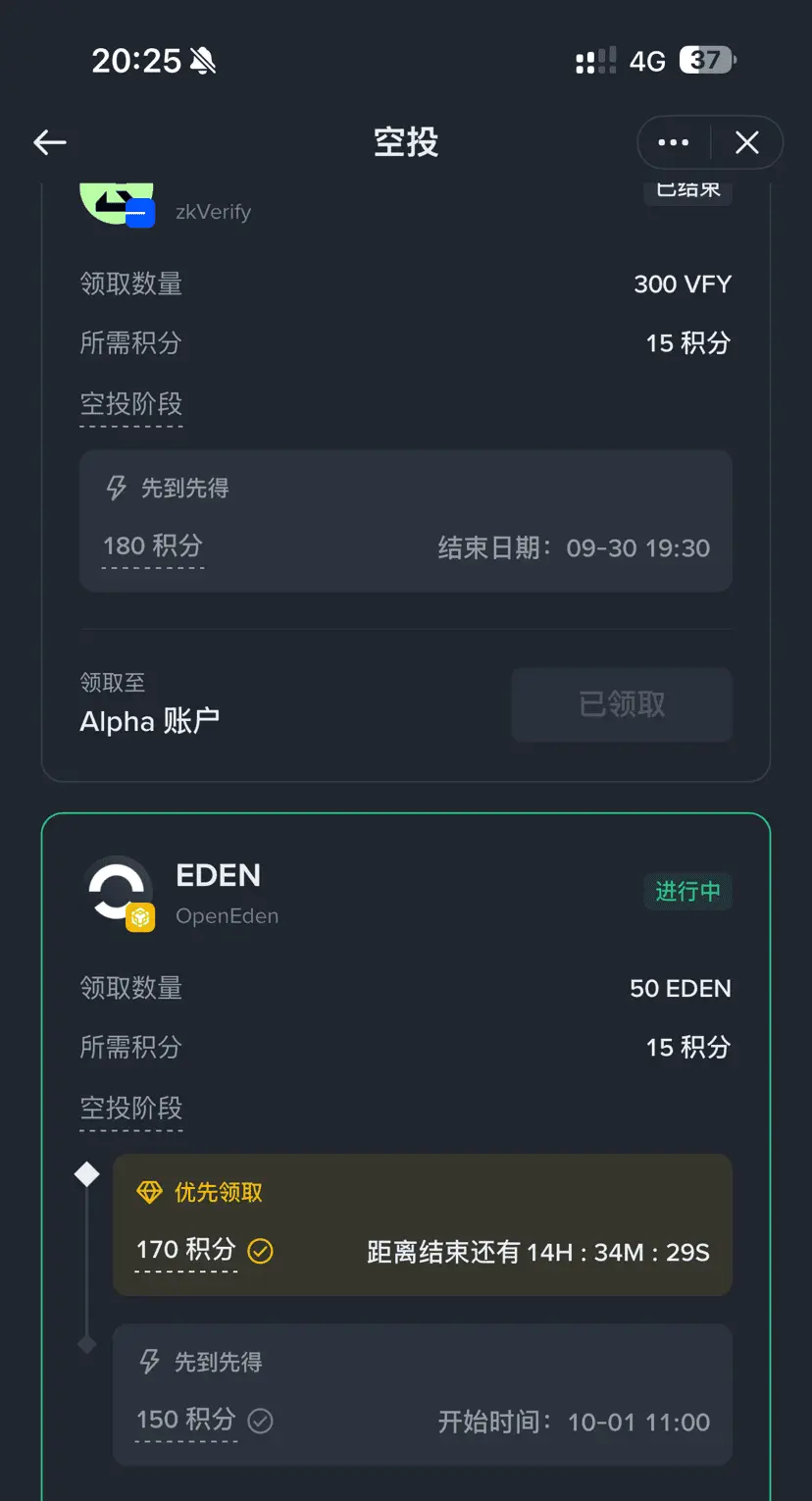
Task: Tap the lightning icon in EDEN 先到先得 stage
Action: point(149,1362)
